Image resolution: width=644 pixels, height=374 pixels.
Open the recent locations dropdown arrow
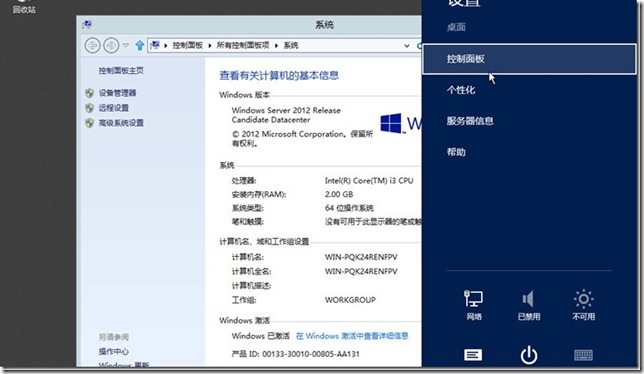pyautogui.click(x=126, y=45)
